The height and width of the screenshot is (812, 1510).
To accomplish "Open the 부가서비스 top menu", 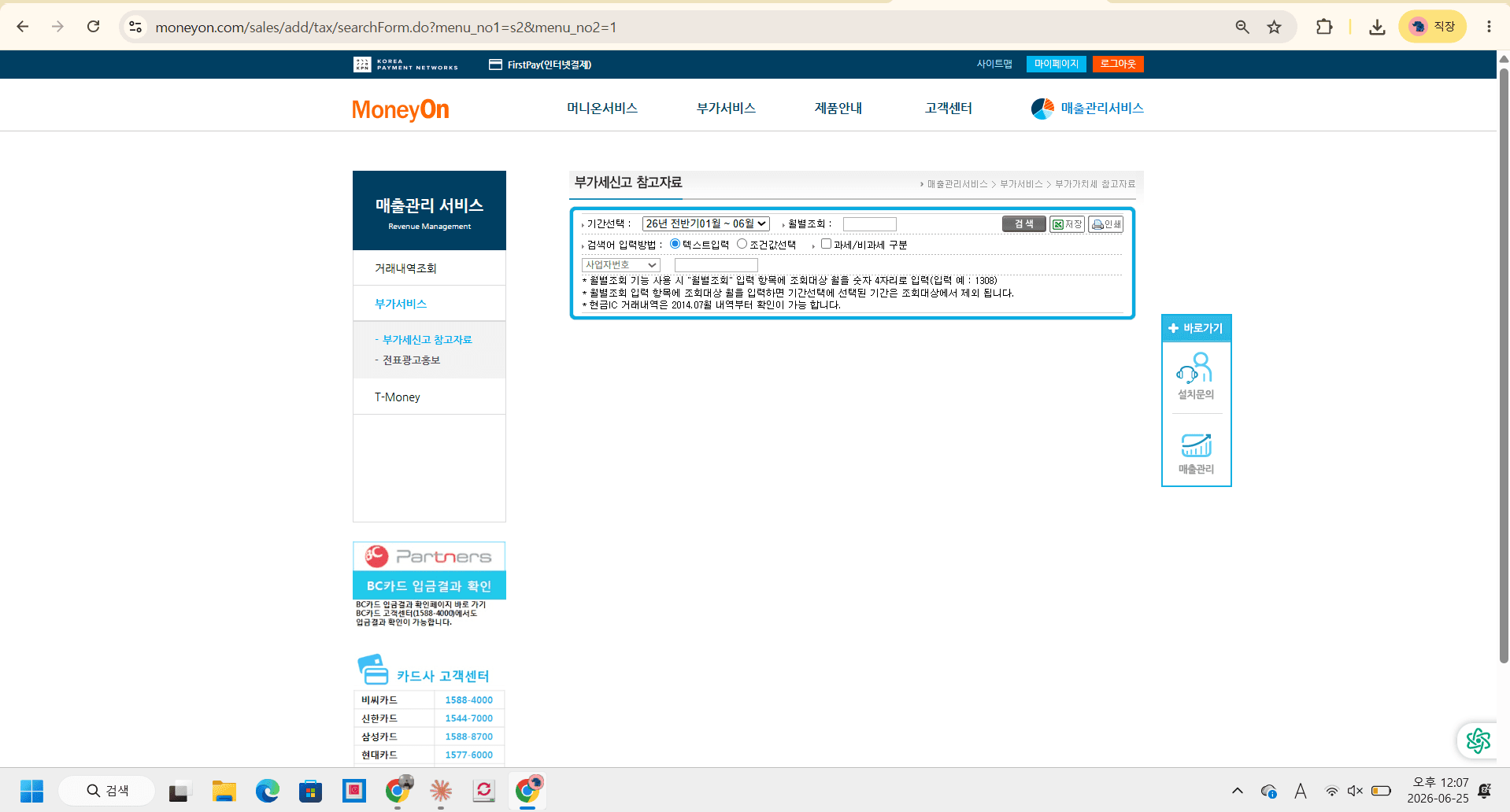I will (x=726, y=108).
